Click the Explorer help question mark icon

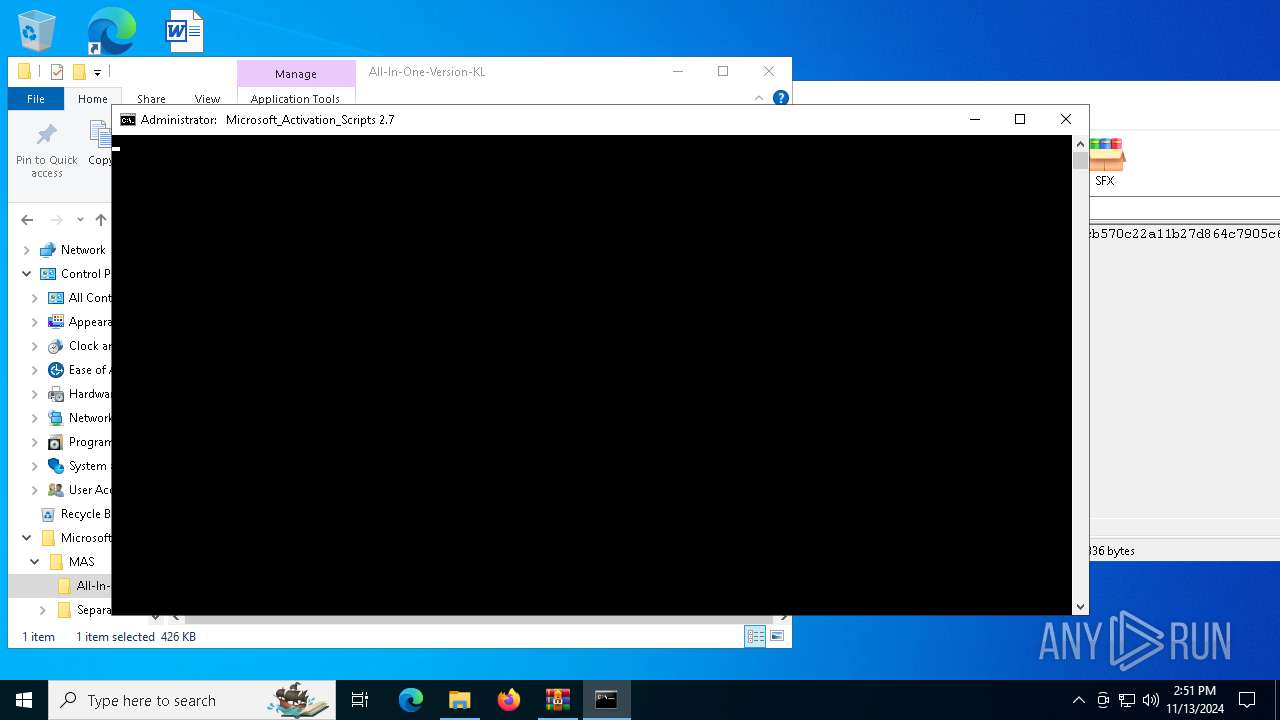(x=781, y=98)
